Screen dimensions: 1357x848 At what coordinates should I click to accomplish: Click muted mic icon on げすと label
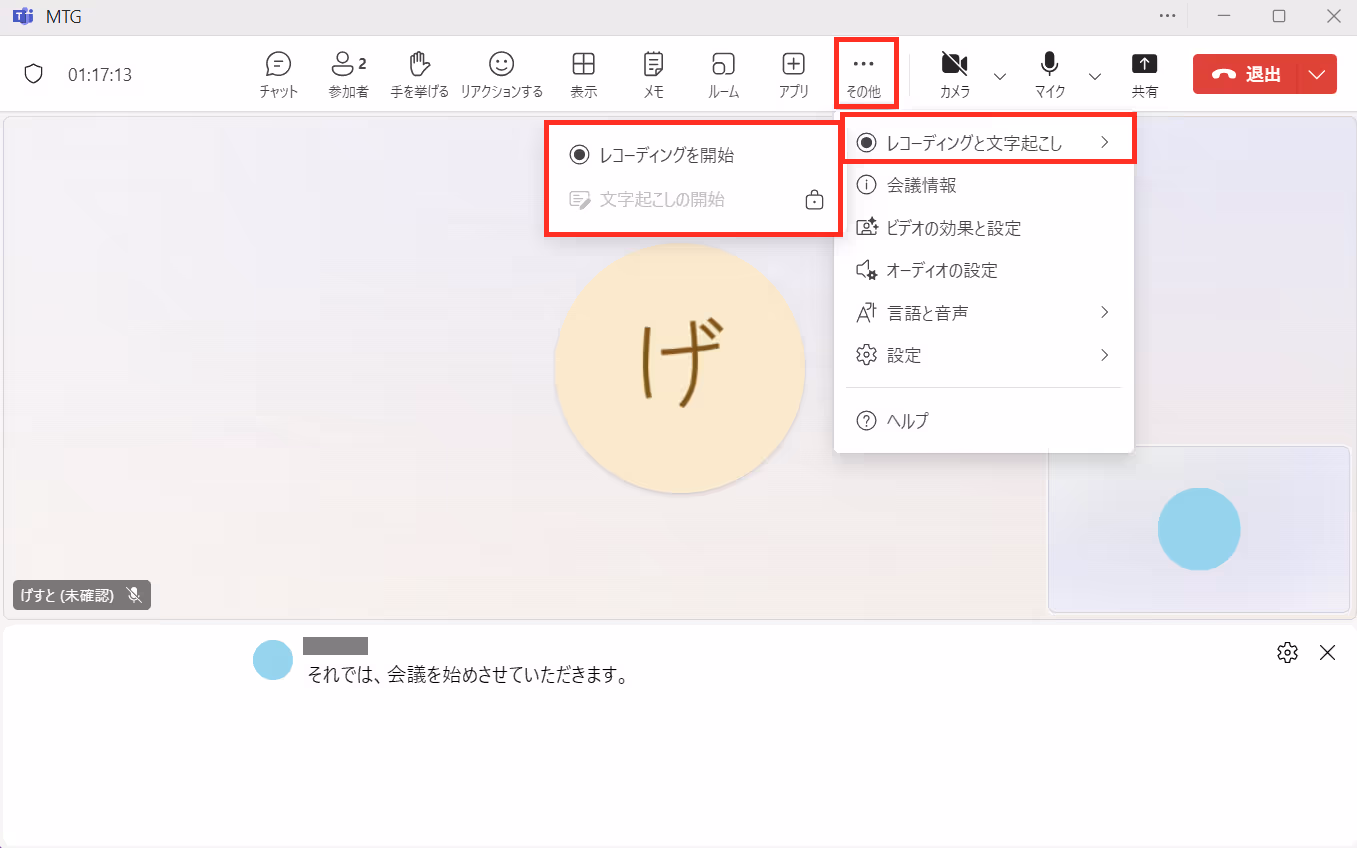(134, 595)
